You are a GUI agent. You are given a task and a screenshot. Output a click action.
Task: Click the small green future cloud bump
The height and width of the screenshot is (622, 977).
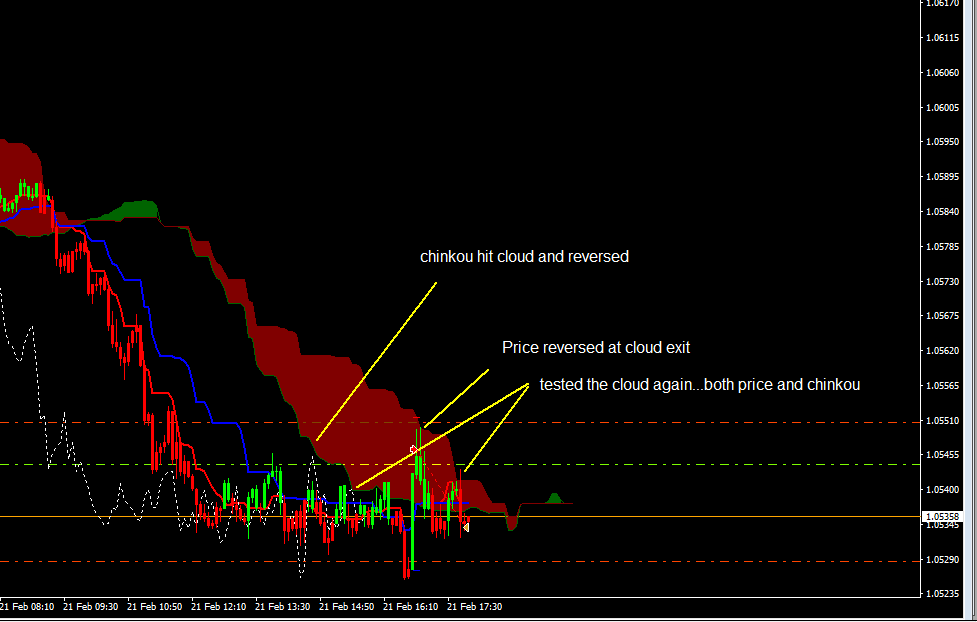tap(555, 499)
